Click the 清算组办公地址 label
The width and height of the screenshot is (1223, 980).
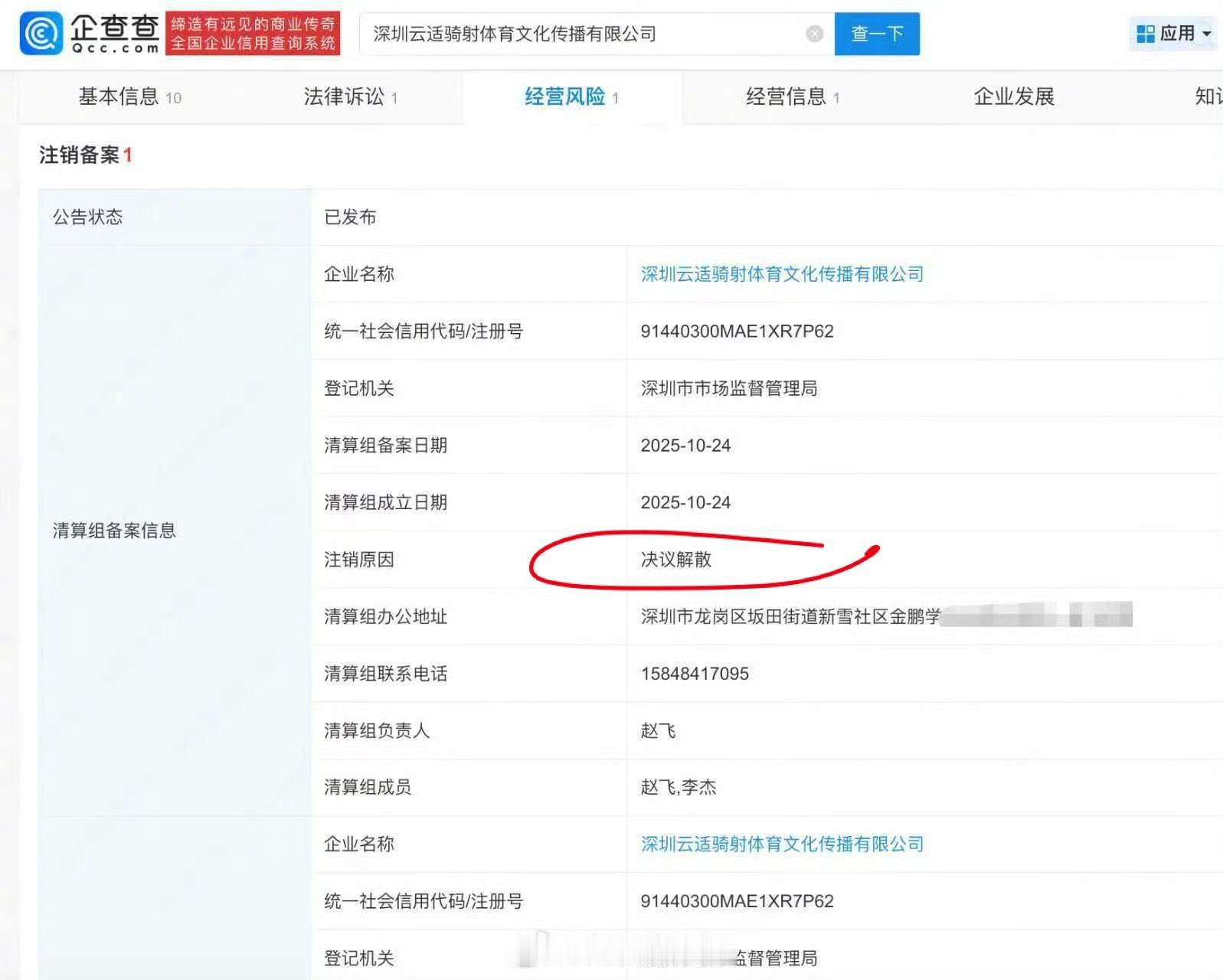tap(385, 616)
